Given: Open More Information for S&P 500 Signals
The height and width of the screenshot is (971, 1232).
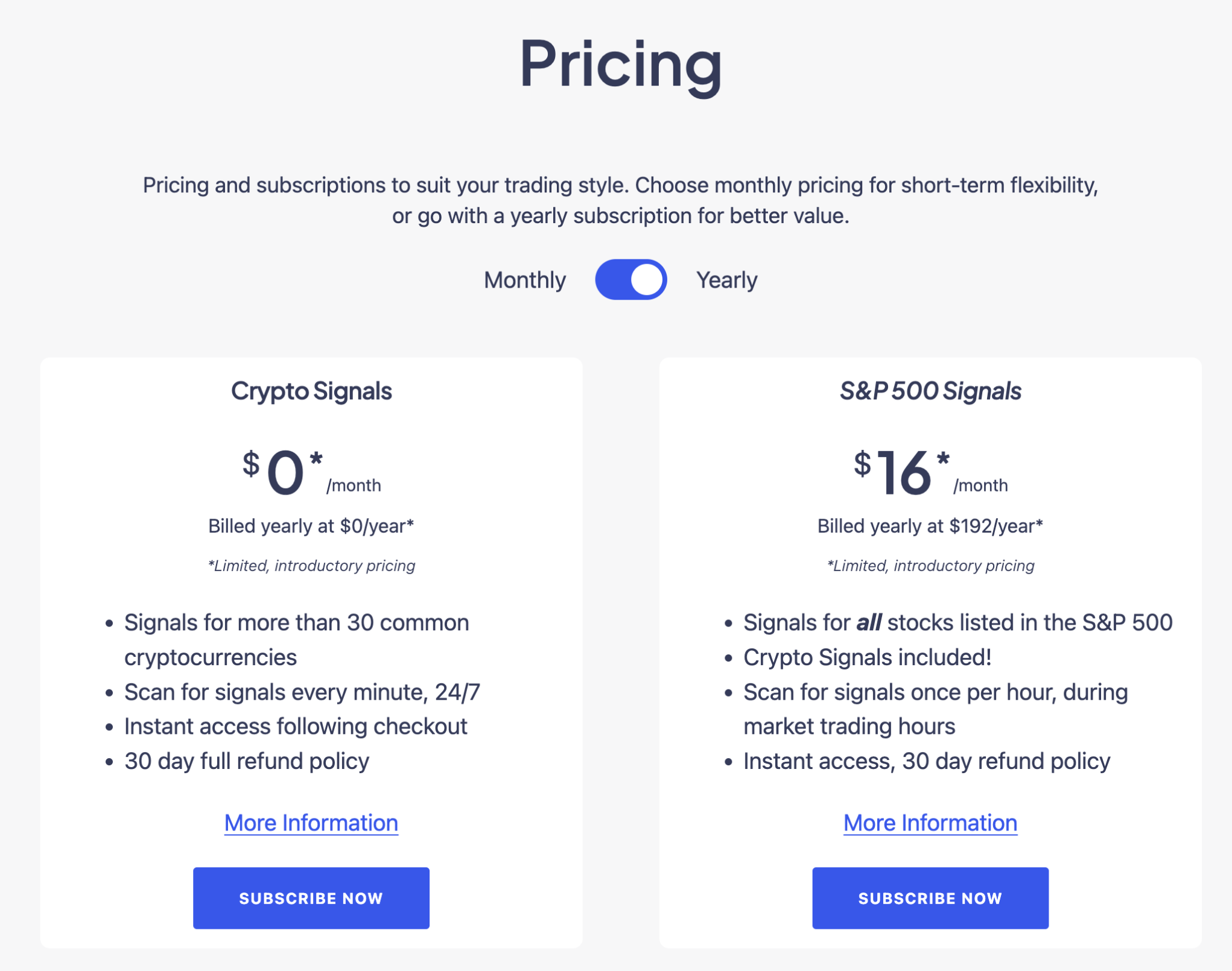Looking at the screenshot, I should [x=930, y=823].
